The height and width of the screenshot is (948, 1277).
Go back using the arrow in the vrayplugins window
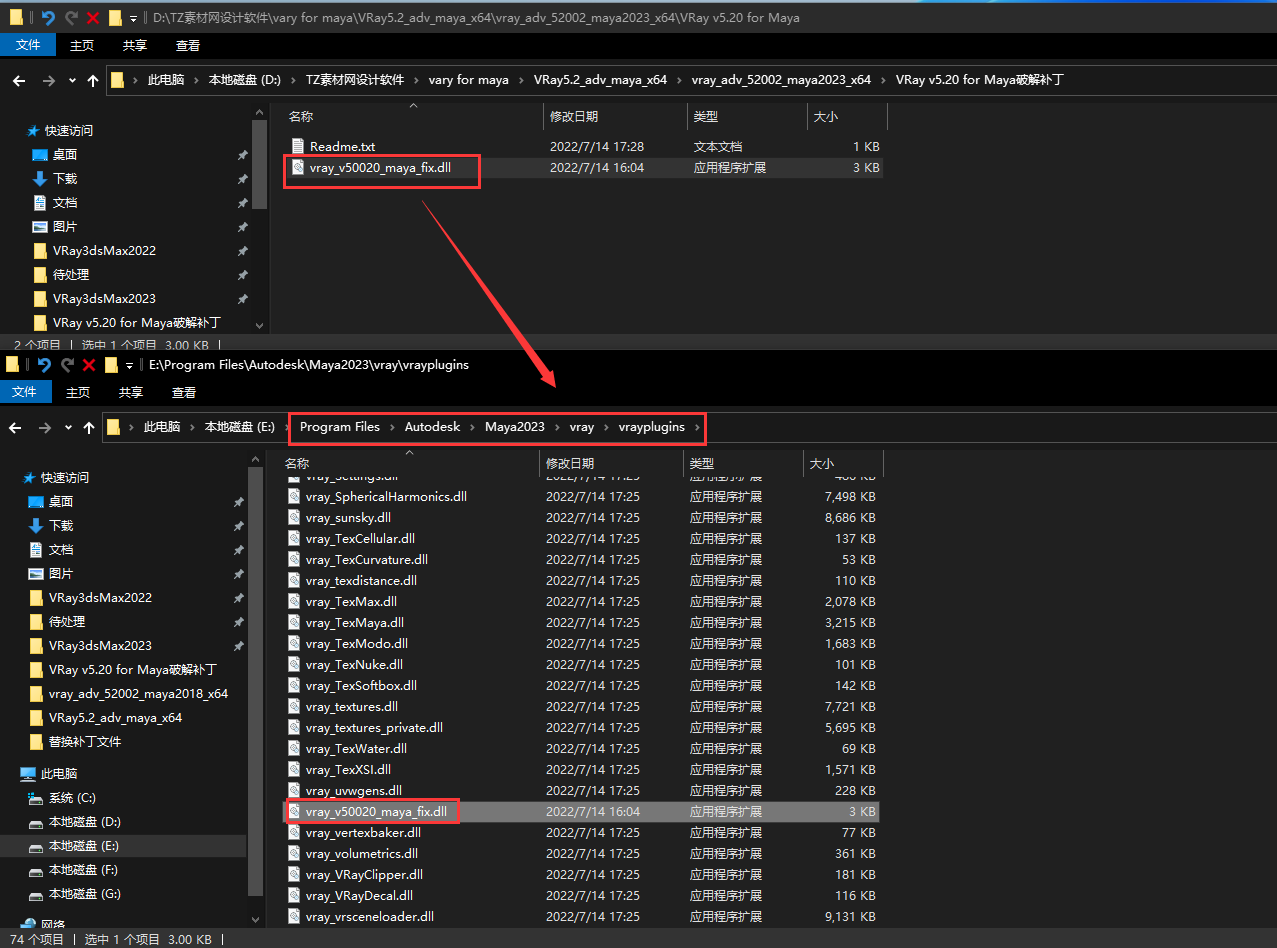(14, 427)
